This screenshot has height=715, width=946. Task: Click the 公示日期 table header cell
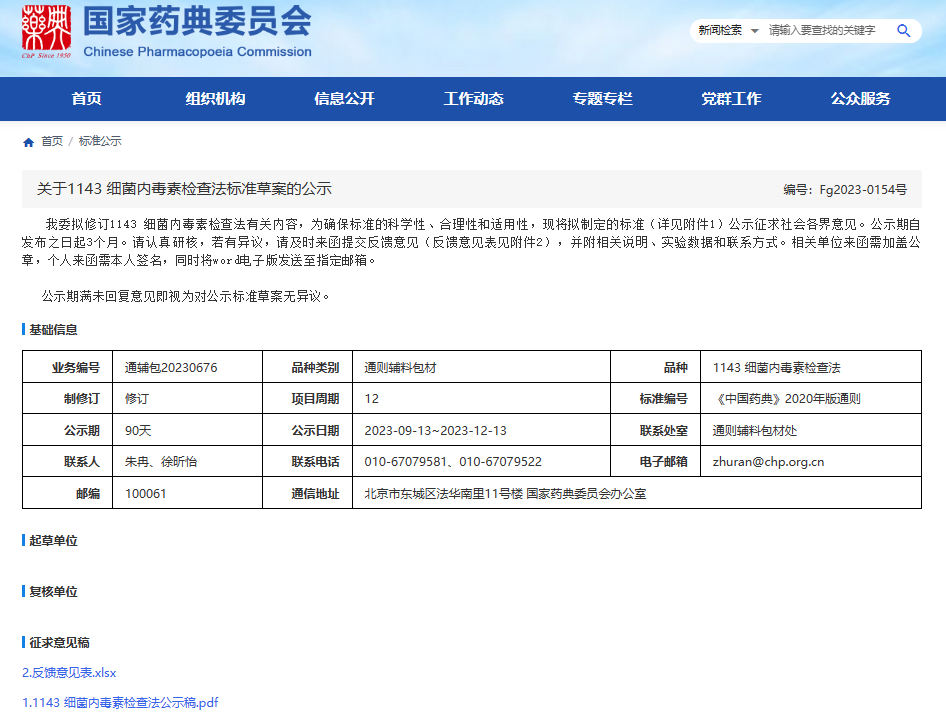(x=308, y=430)
